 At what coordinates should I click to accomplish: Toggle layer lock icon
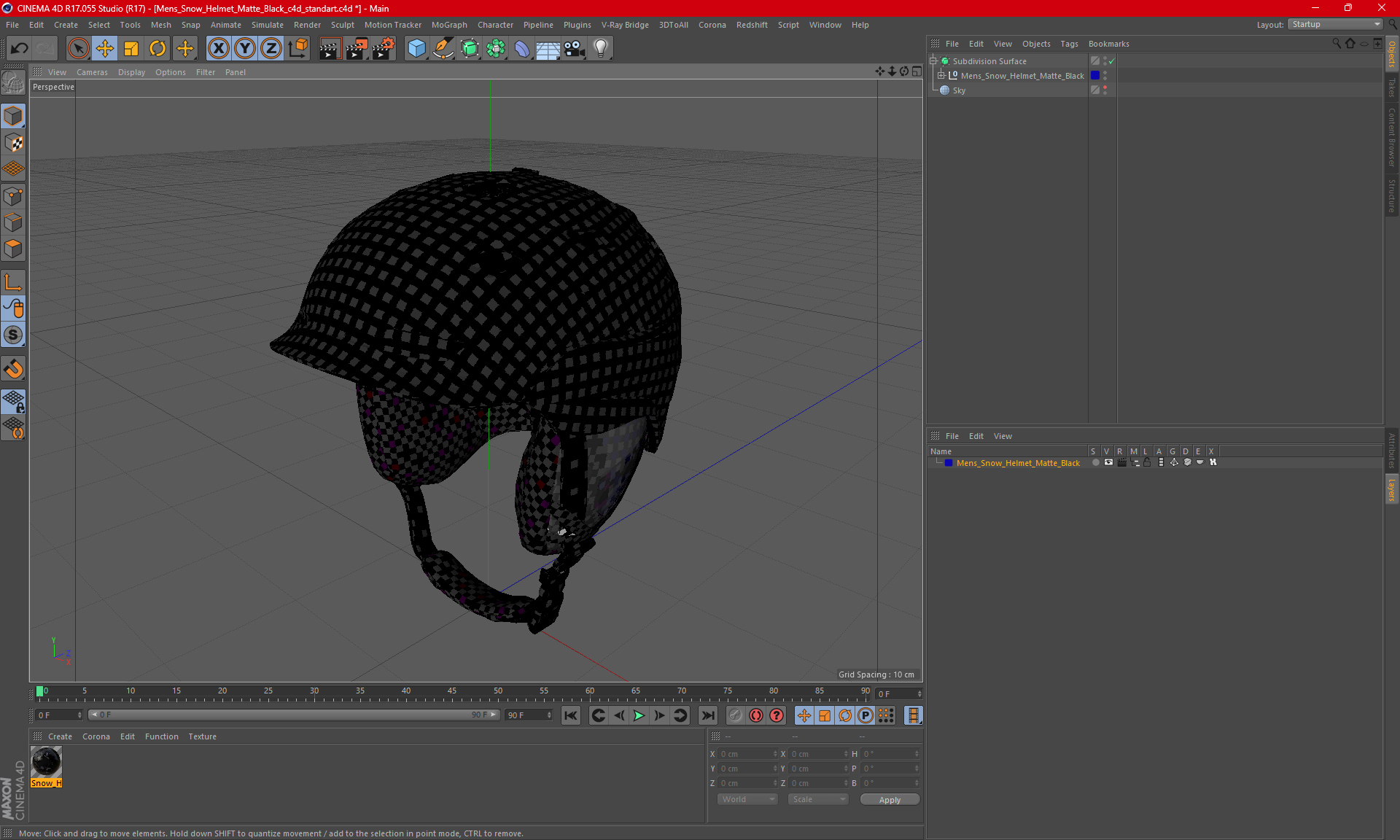1147,462
